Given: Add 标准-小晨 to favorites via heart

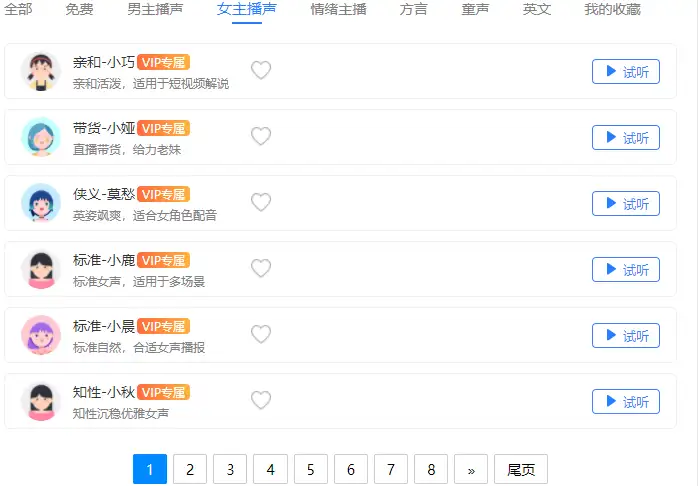Looking at the screenshot, I should pos(261,334).
